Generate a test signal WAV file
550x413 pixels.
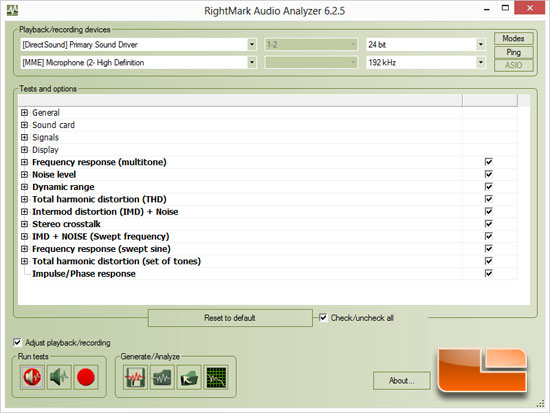tap(135, 378)
